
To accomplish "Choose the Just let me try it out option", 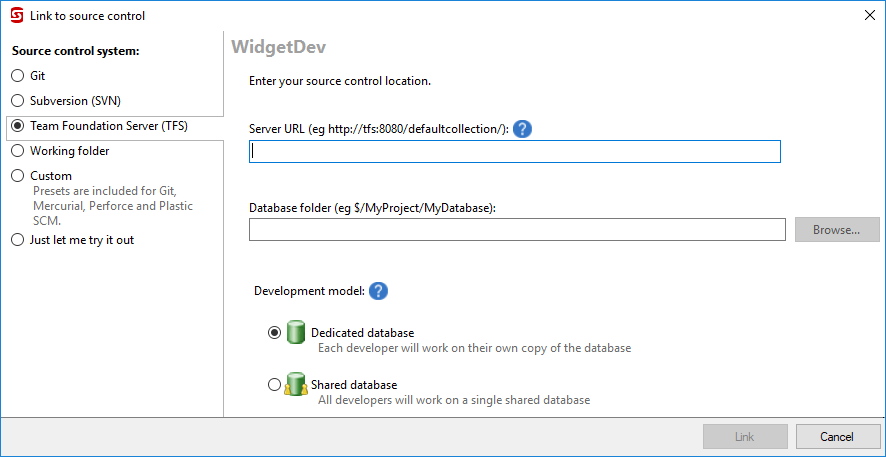I will 17,240.
